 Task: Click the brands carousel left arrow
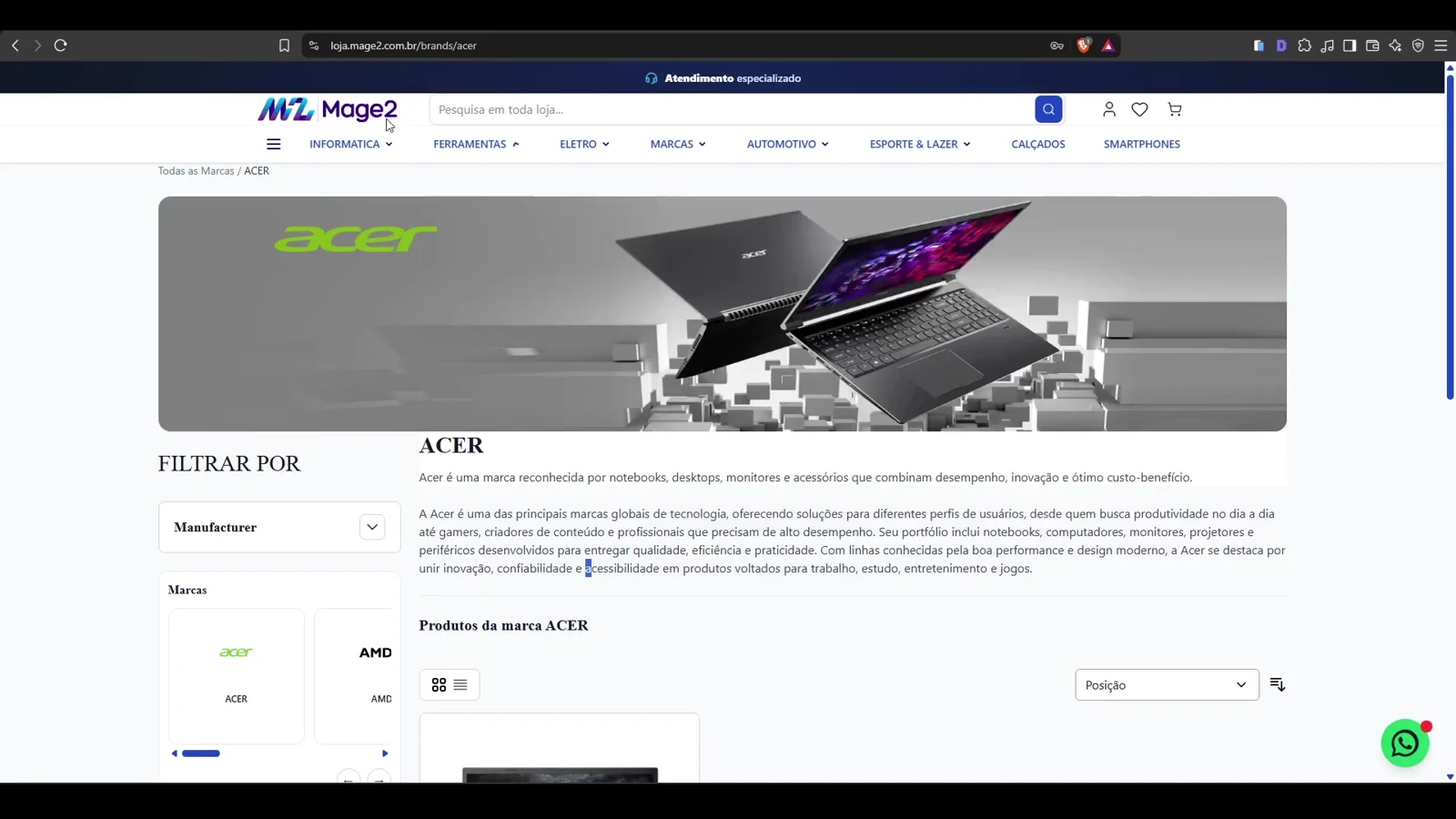click(x=175, y=753)
